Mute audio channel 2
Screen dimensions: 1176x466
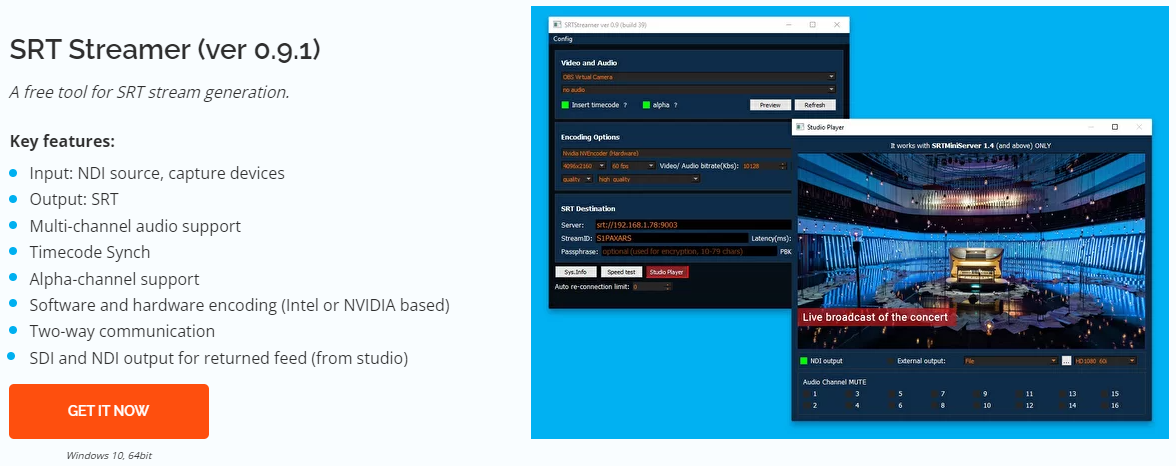point(806,405)
